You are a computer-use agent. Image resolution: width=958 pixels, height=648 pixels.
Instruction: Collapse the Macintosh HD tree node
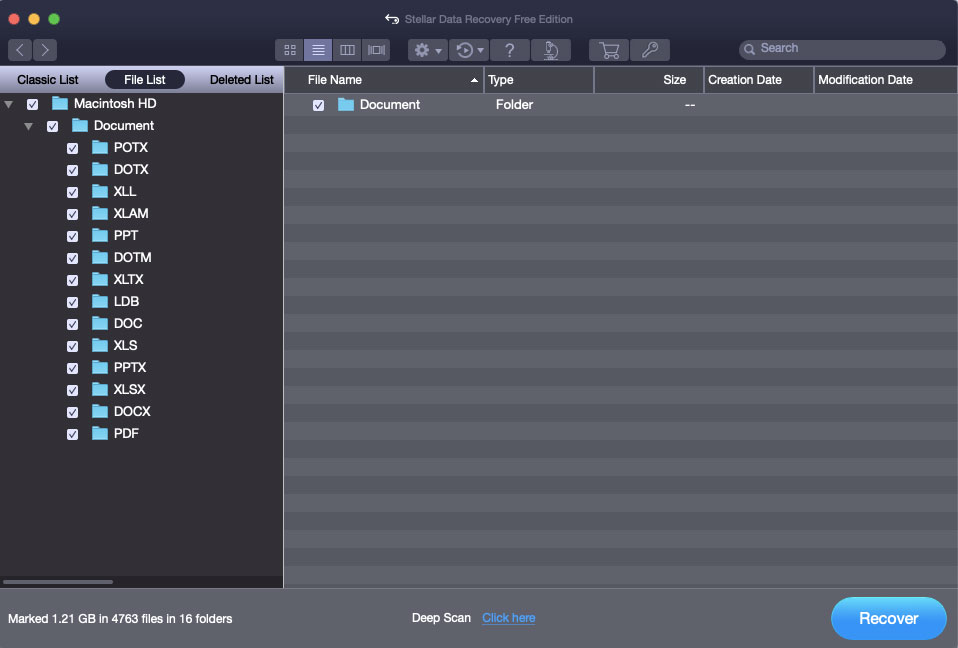pyautogui.click(x=9, y=104)
